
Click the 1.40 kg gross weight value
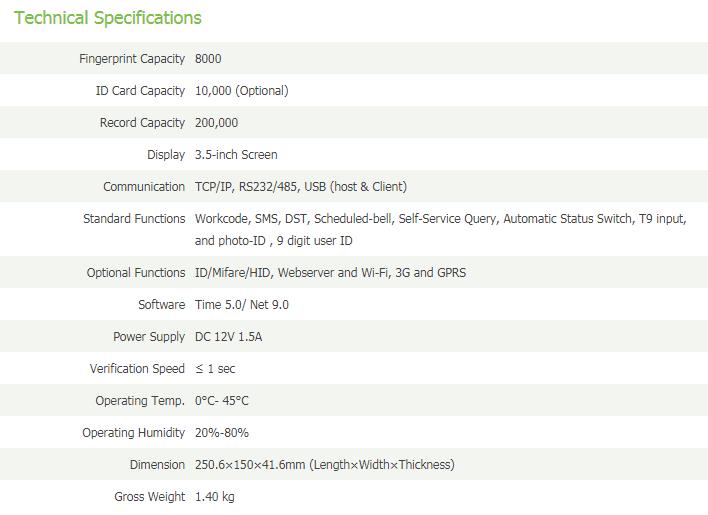coord(214,497)
